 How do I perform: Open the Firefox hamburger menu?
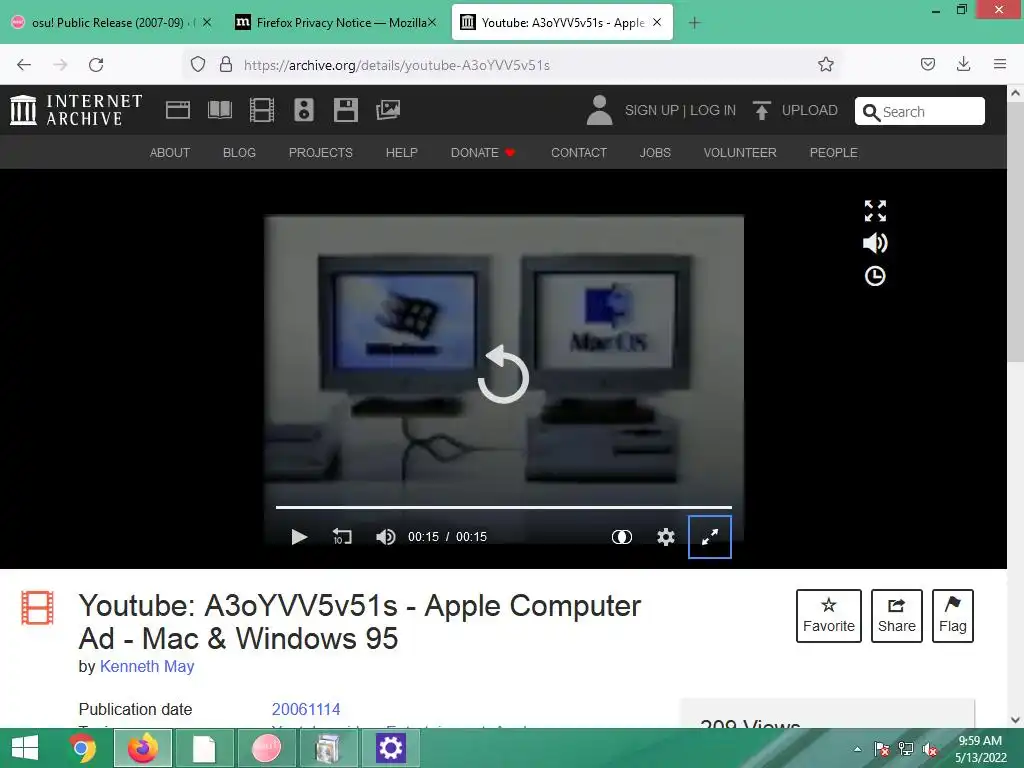coord(1000,64)
